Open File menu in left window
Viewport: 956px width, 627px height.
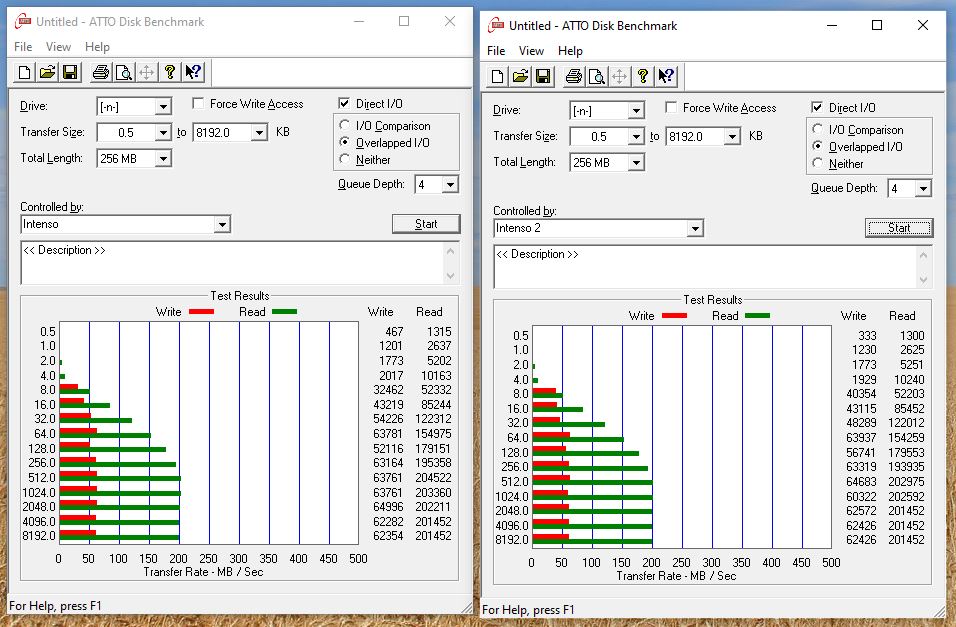click(x=23, y=47)
